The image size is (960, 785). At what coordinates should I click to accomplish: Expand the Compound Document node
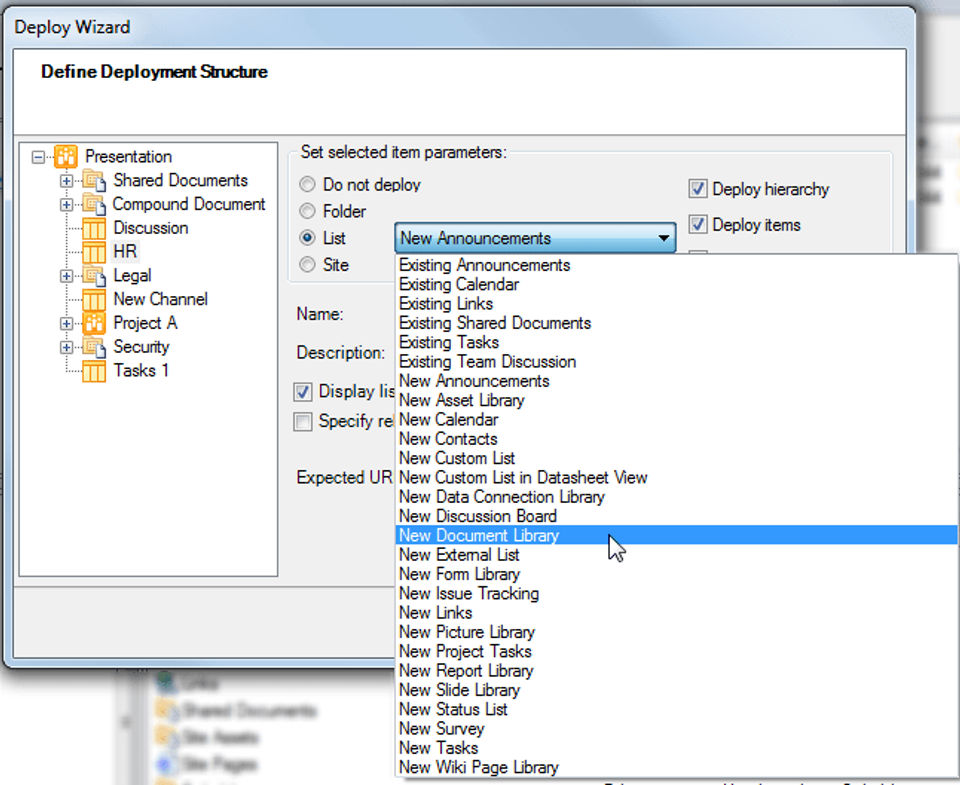tap(67, 205)
